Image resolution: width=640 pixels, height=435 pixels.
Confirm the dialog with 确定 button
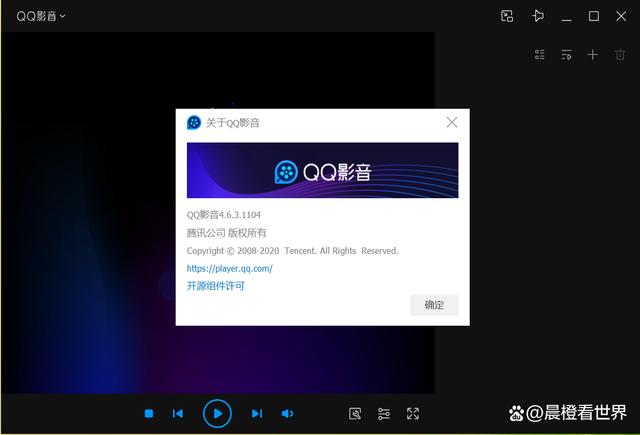pos(434,305)
